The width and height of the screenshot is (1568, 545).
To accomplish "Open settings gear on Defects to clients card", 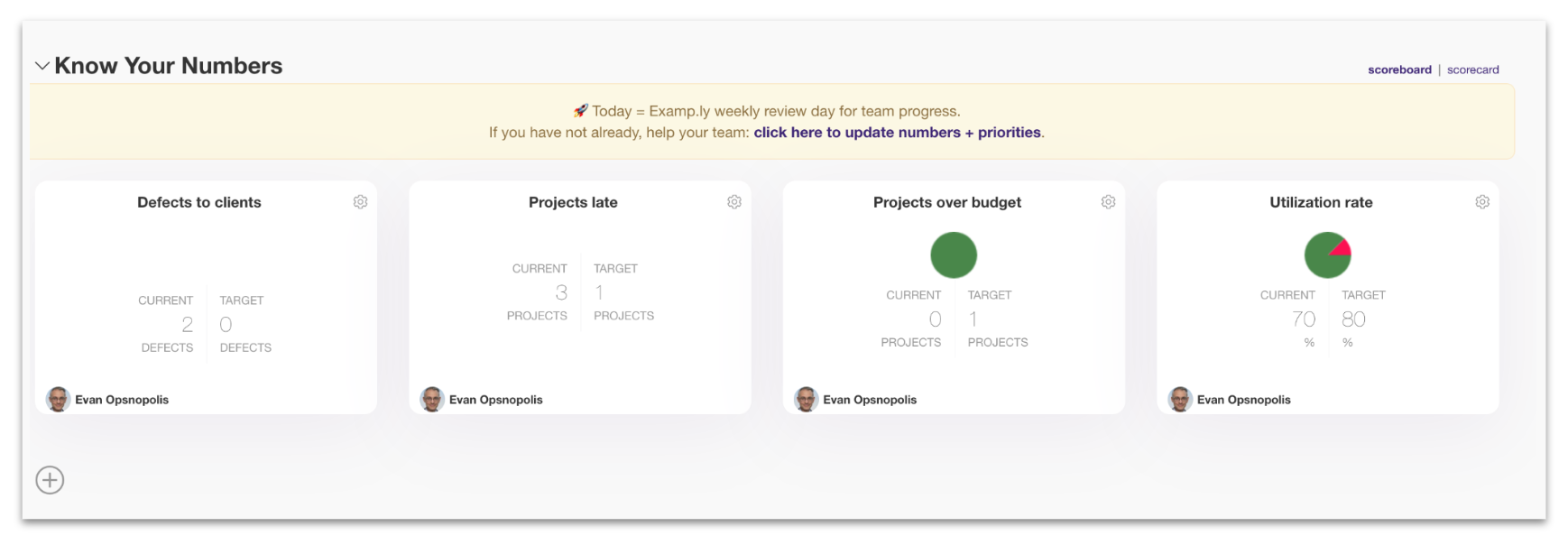I will 360,202.
